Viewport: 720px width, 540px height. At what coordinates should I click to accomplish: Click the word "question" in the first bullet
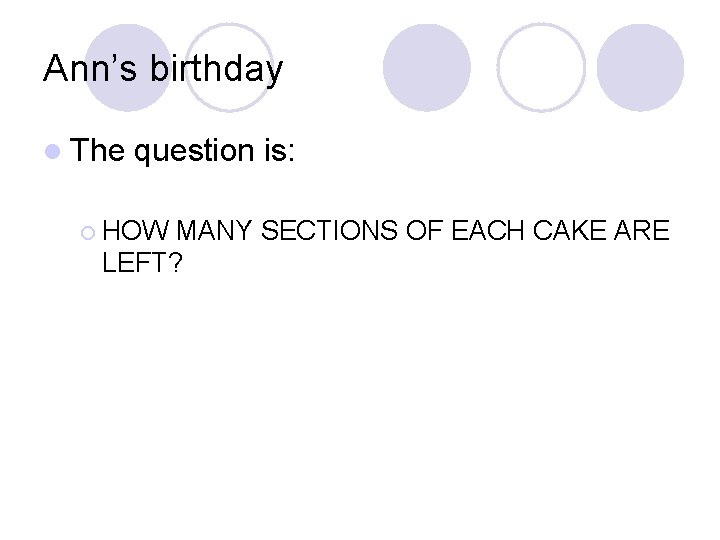(x=194, y=152)
